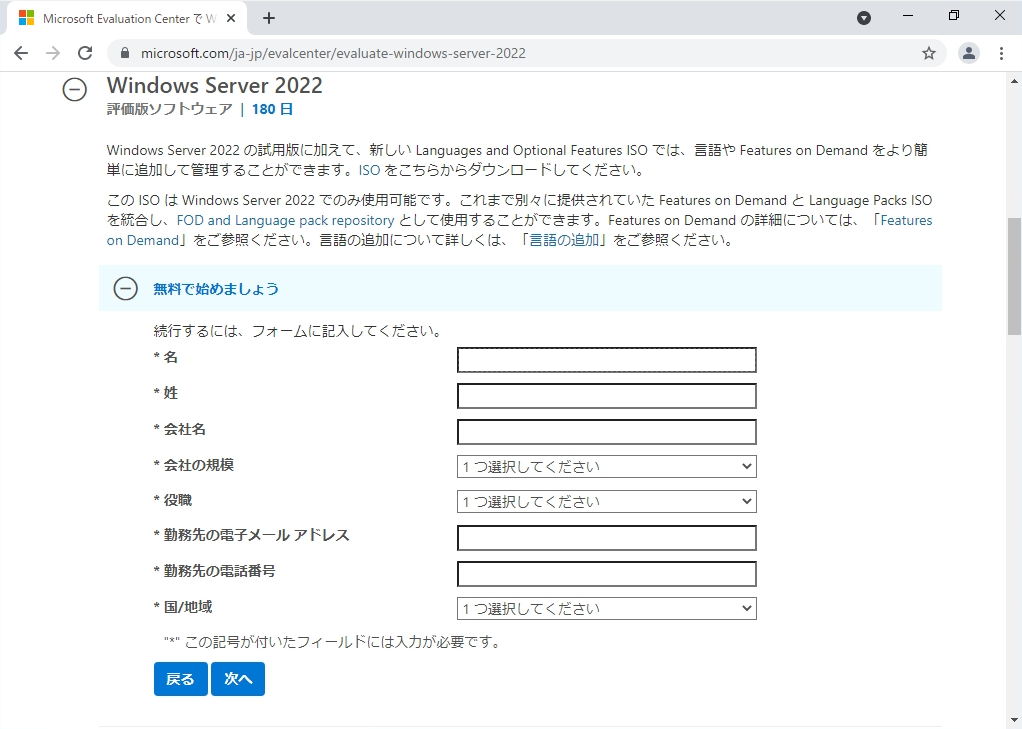Click the scrollbar down arrow

[1014, 721]
